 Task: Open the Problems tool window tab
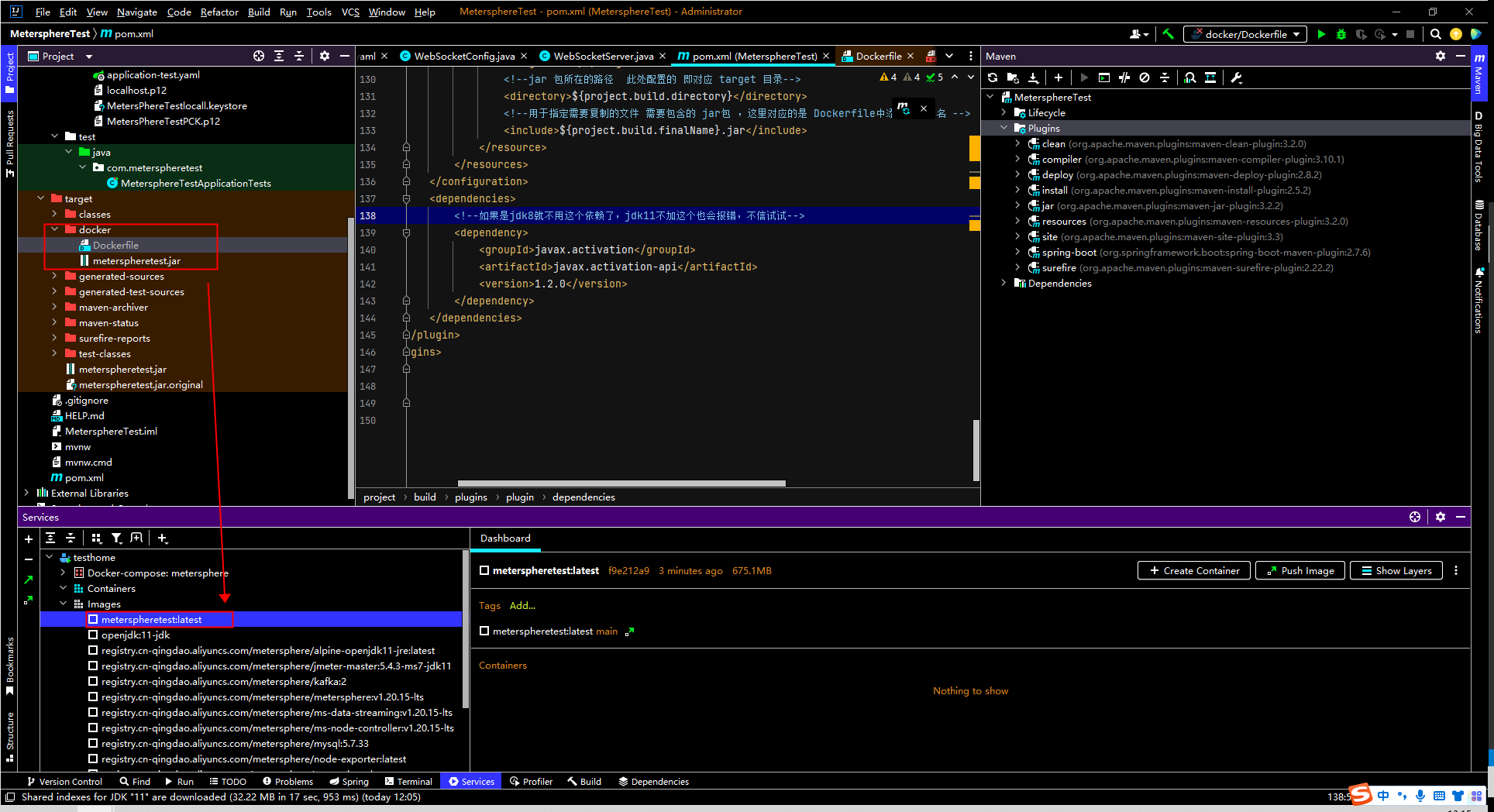coord(287,781)
